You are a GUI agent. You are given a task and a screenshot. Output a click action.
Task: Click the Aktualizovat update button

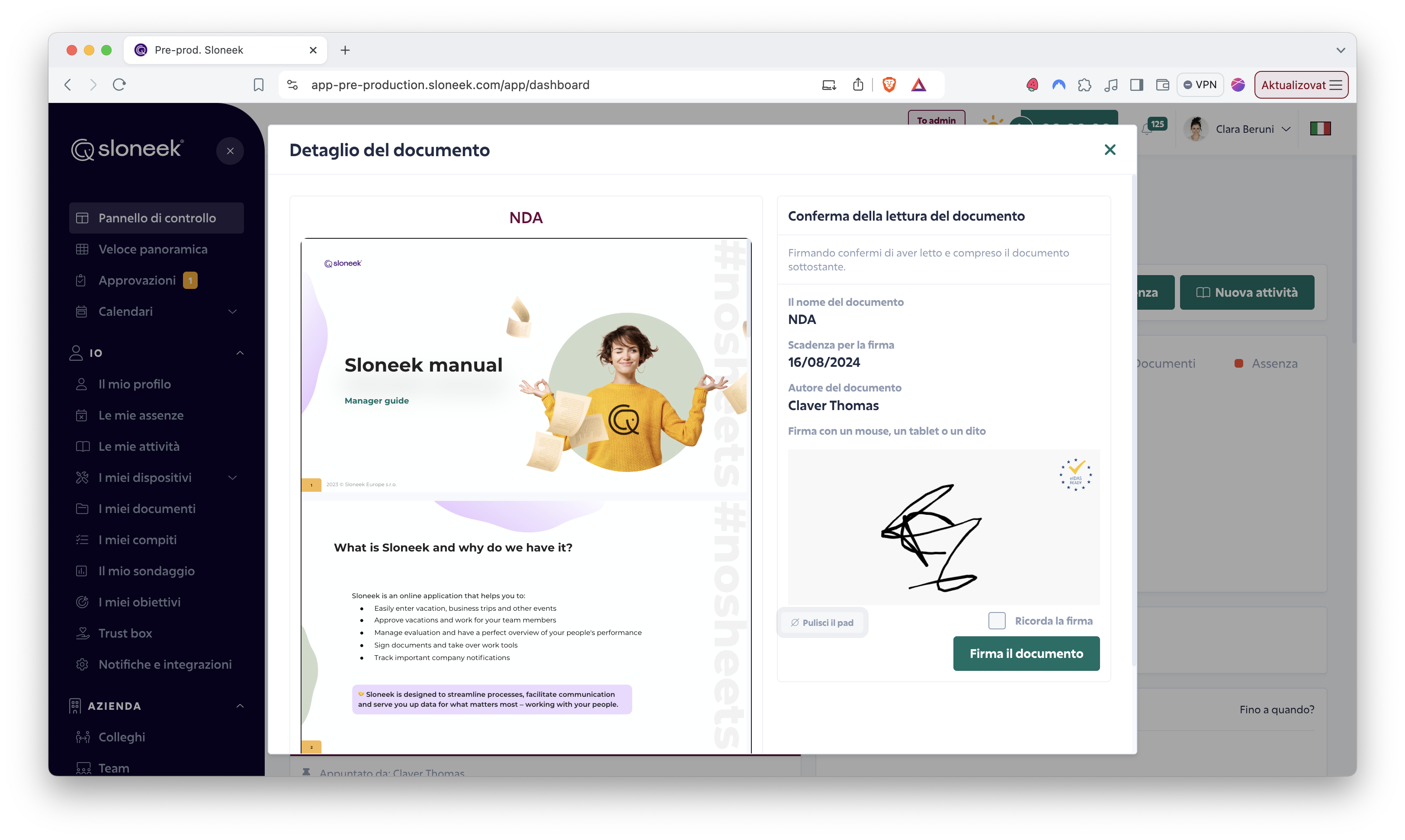[x=1301, y=85]
